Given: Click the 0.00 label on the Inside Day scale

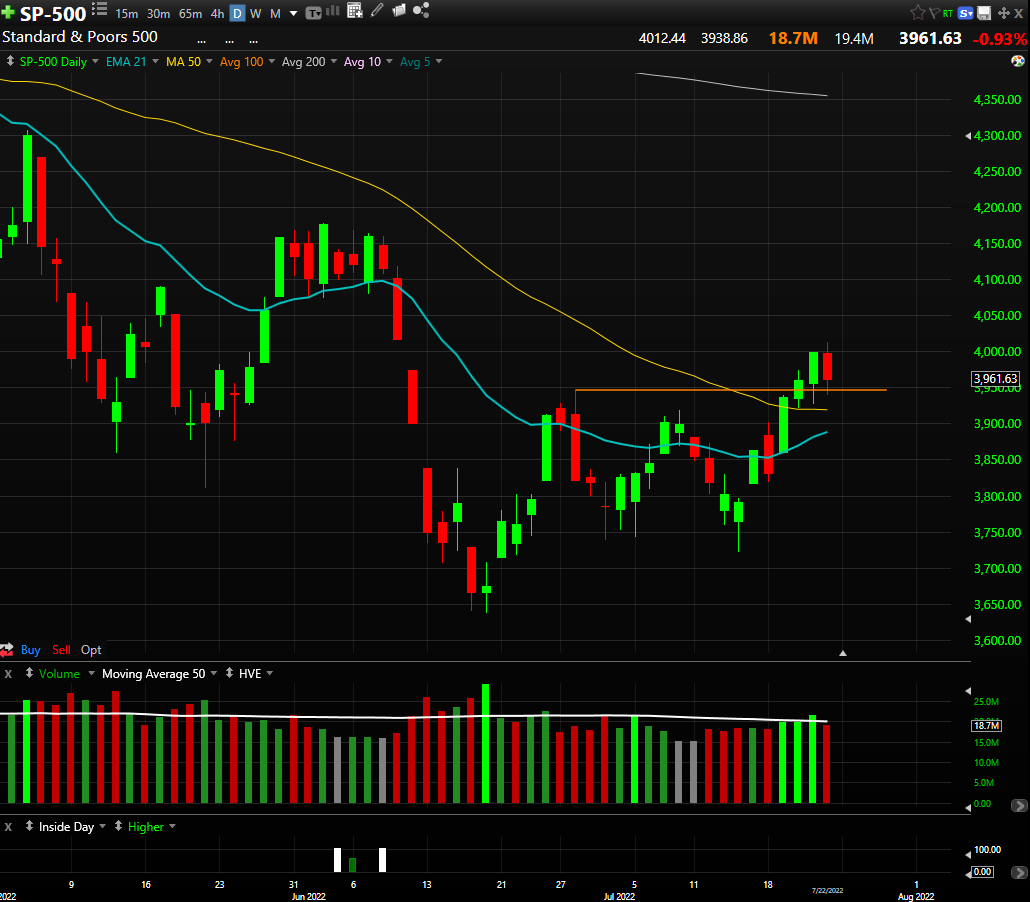Looking at the screenshot, I should click(983, 872).
